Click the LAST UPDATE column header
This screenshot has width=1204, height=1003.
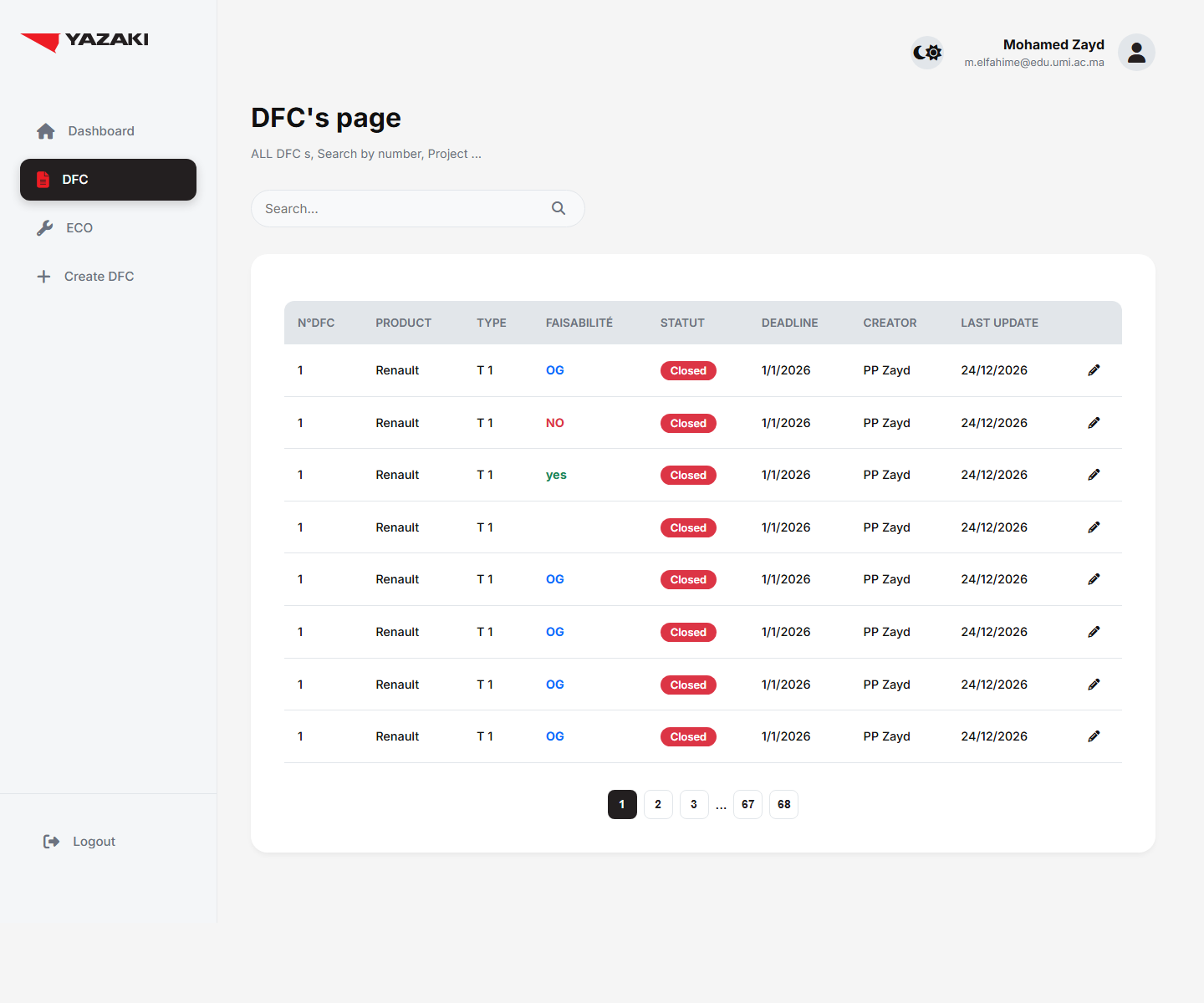(999, 323)
